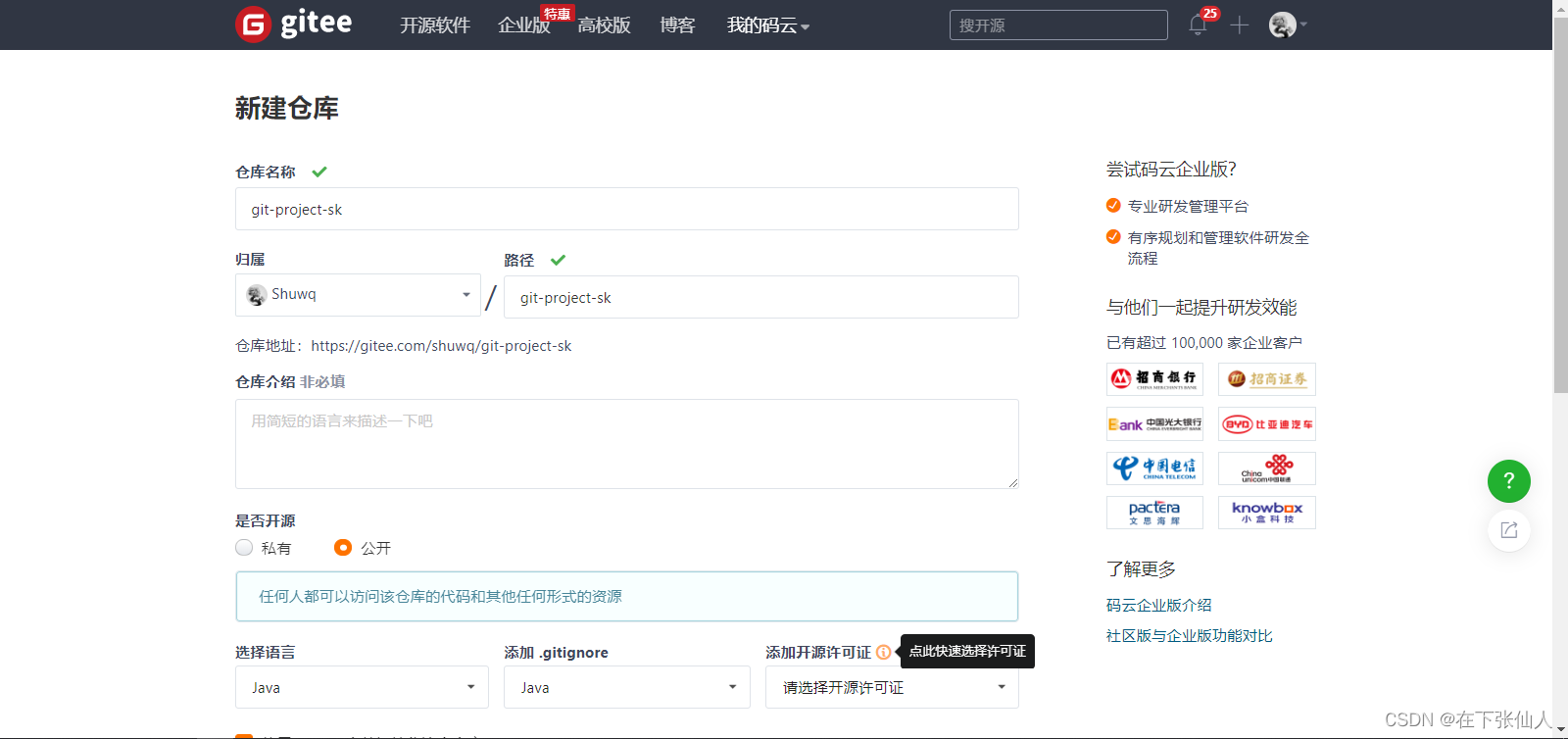Click the 仓库介绍 description textarea
1568x739 pixels.
627,444
